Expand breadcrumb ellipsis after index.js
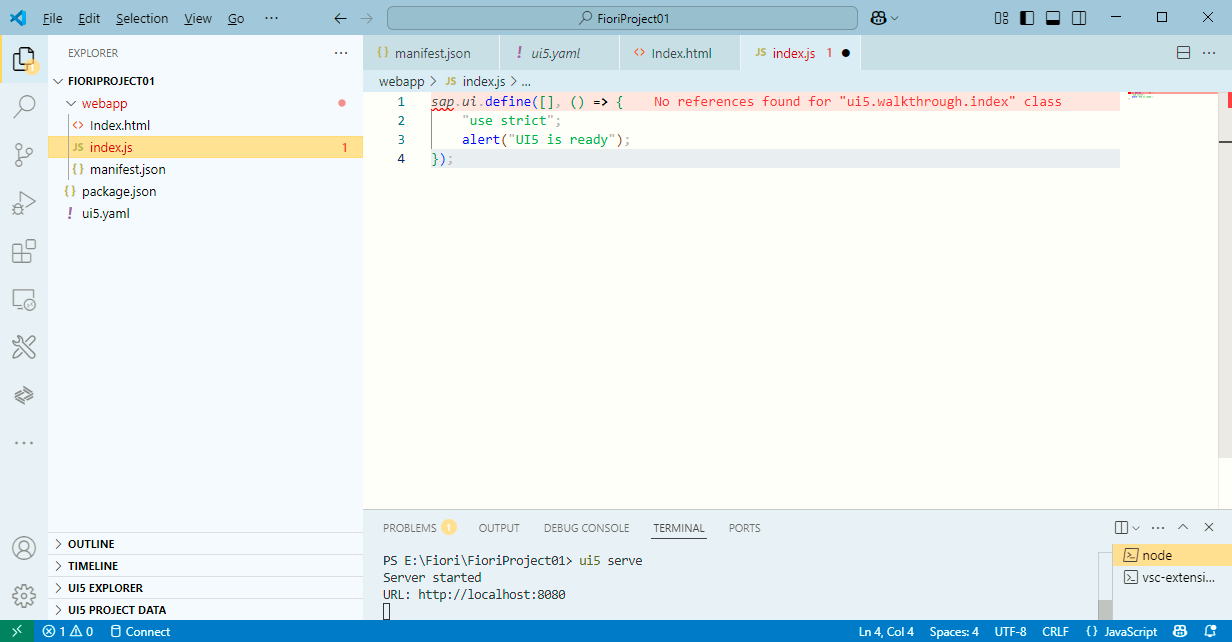1232x642 pixels. 526,81
